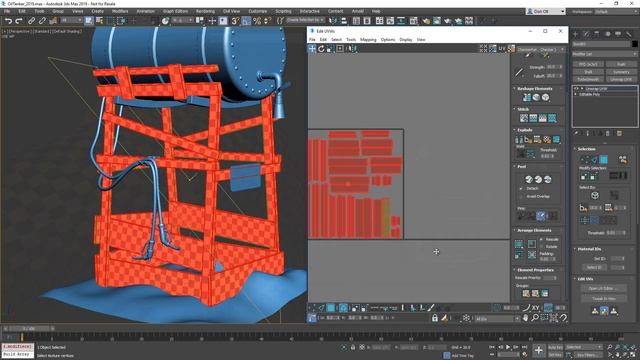Click the object color swatch beside name field

(634, 44)
